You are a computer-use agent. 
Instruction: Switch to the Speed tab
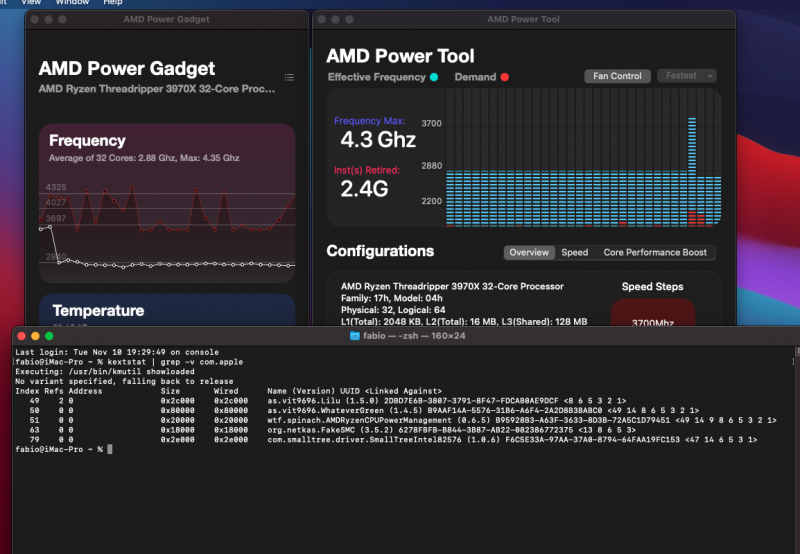[x=575, y=253]
